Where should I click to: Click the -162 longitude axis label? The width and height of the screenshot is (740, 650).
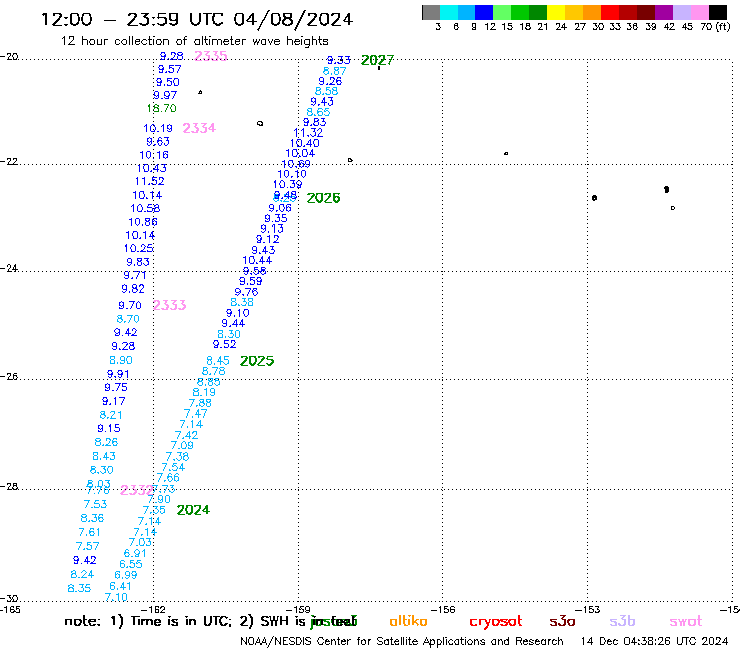point(153,609)
